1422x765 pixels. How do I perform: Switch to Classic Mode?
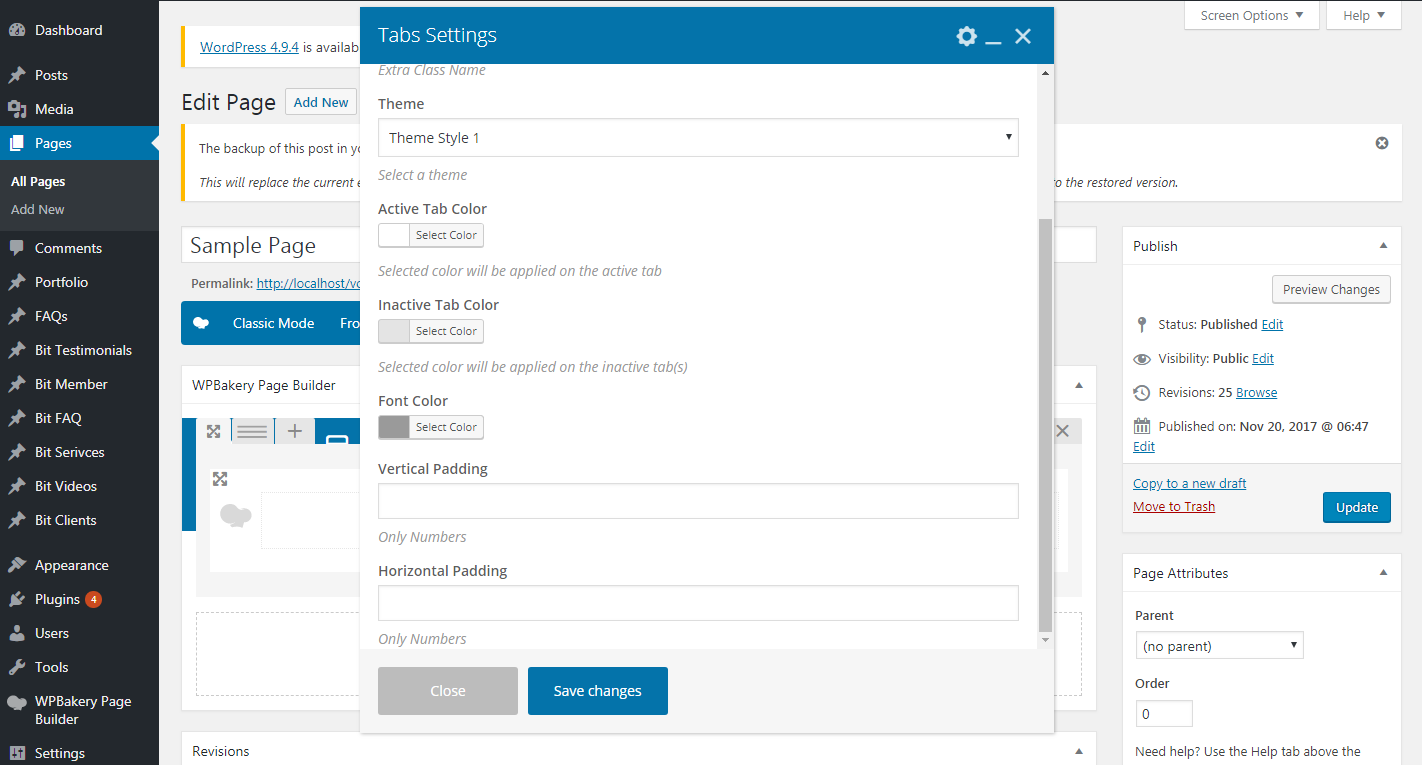tap(273, 323)
